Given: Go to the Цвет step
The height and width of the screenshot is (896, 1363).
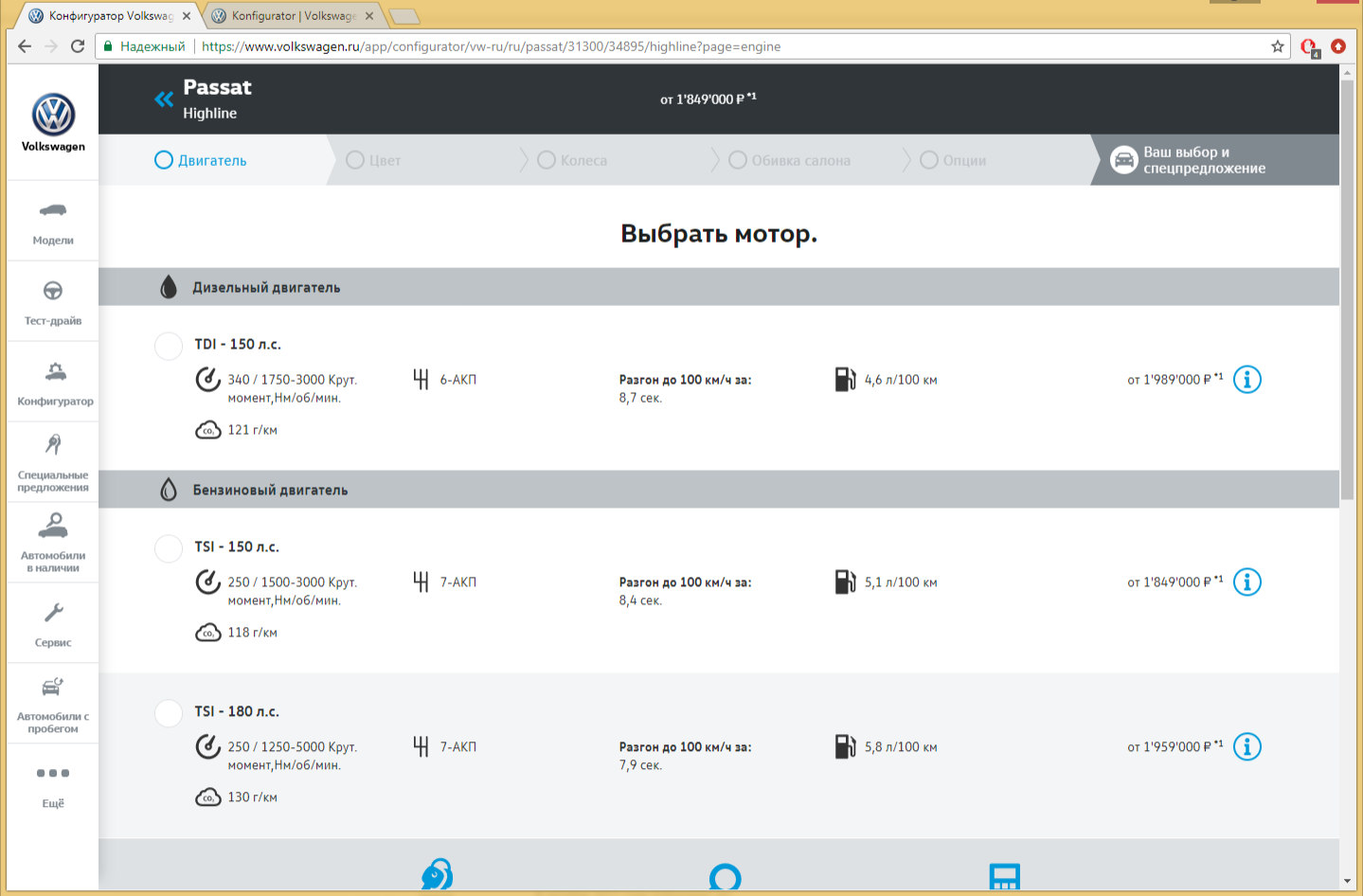Looking at the screenshot, I should pyautogui.click(x=374, y=160).
